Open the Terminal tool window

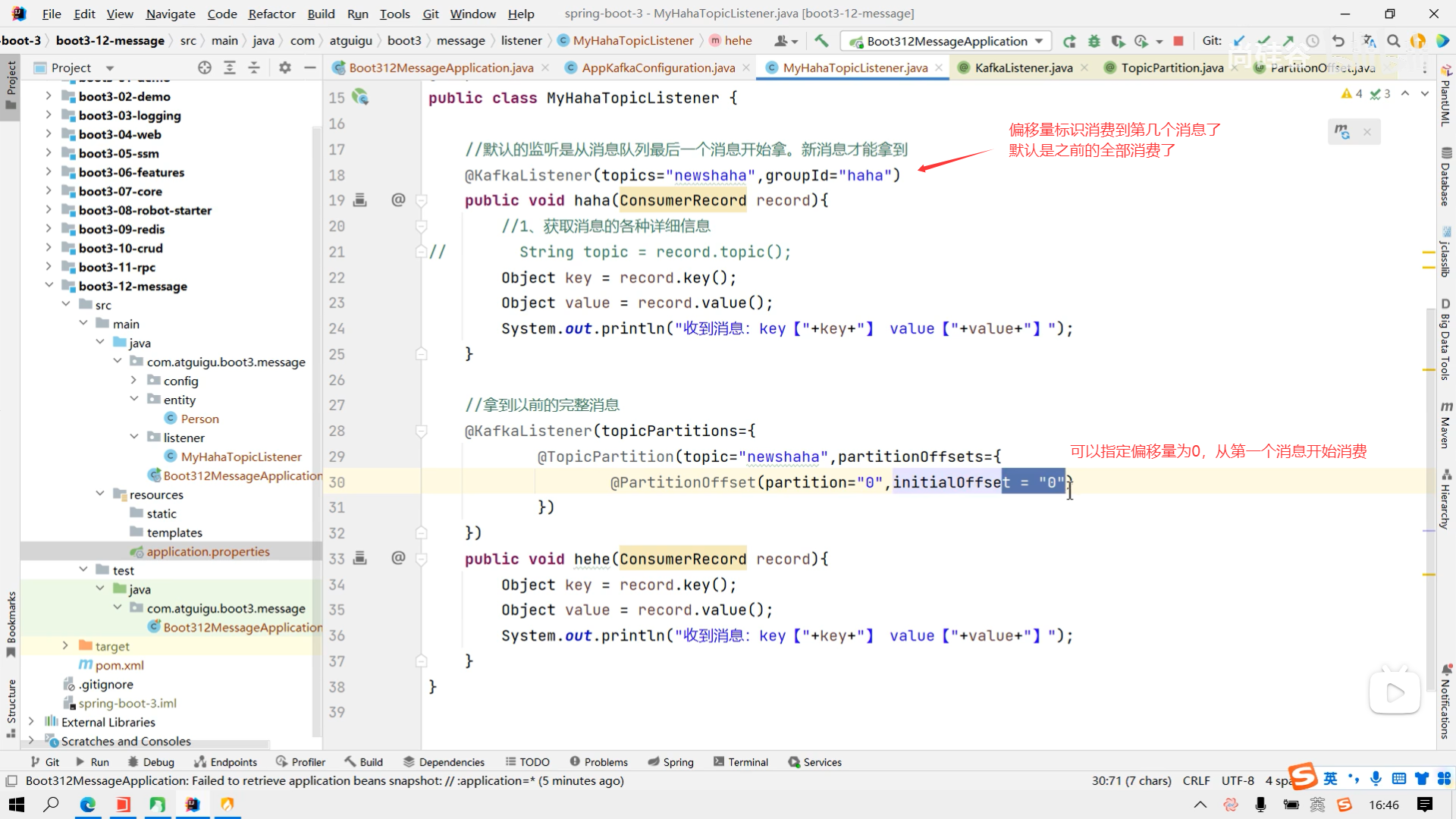point(740,762)
